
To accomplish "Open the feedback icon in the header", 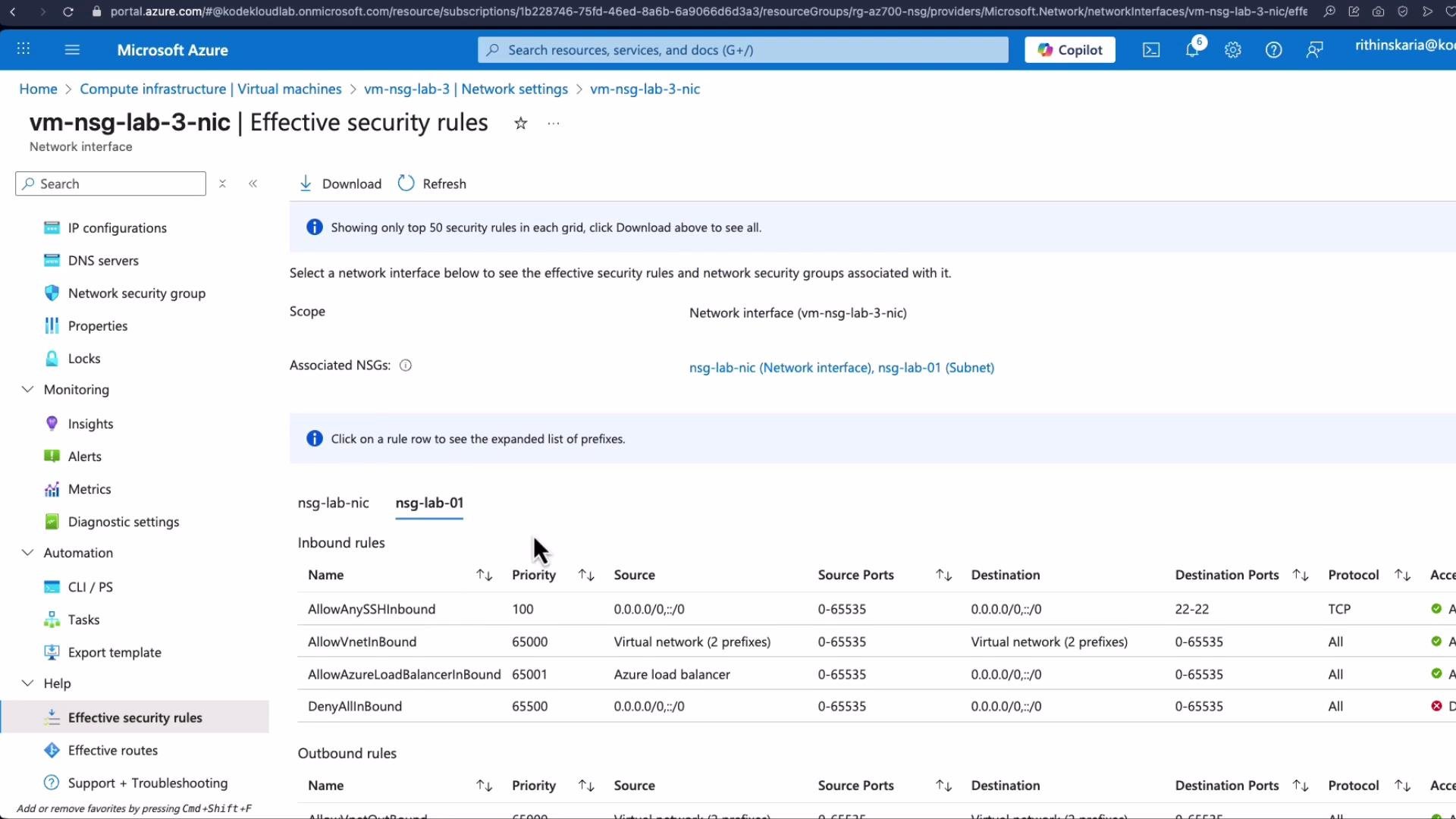I will [x=1315, y=50].
